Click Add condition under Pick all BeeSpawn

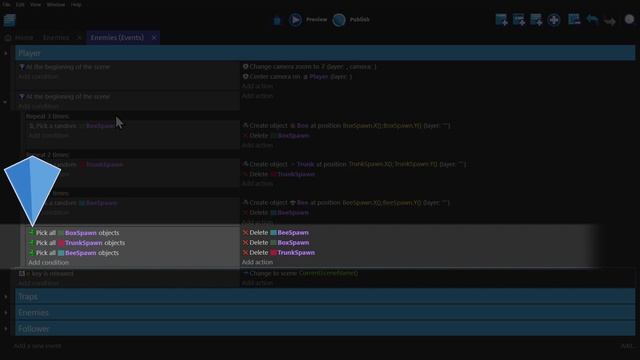[x=49, y=262]
